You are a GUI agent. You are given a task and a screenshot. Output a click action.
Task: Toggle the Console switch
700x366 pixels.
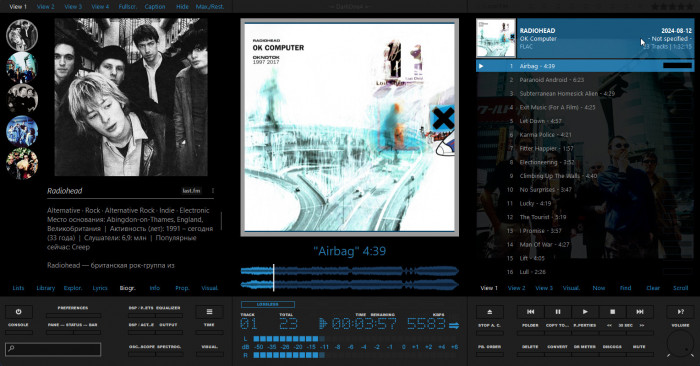pos(18,332)
